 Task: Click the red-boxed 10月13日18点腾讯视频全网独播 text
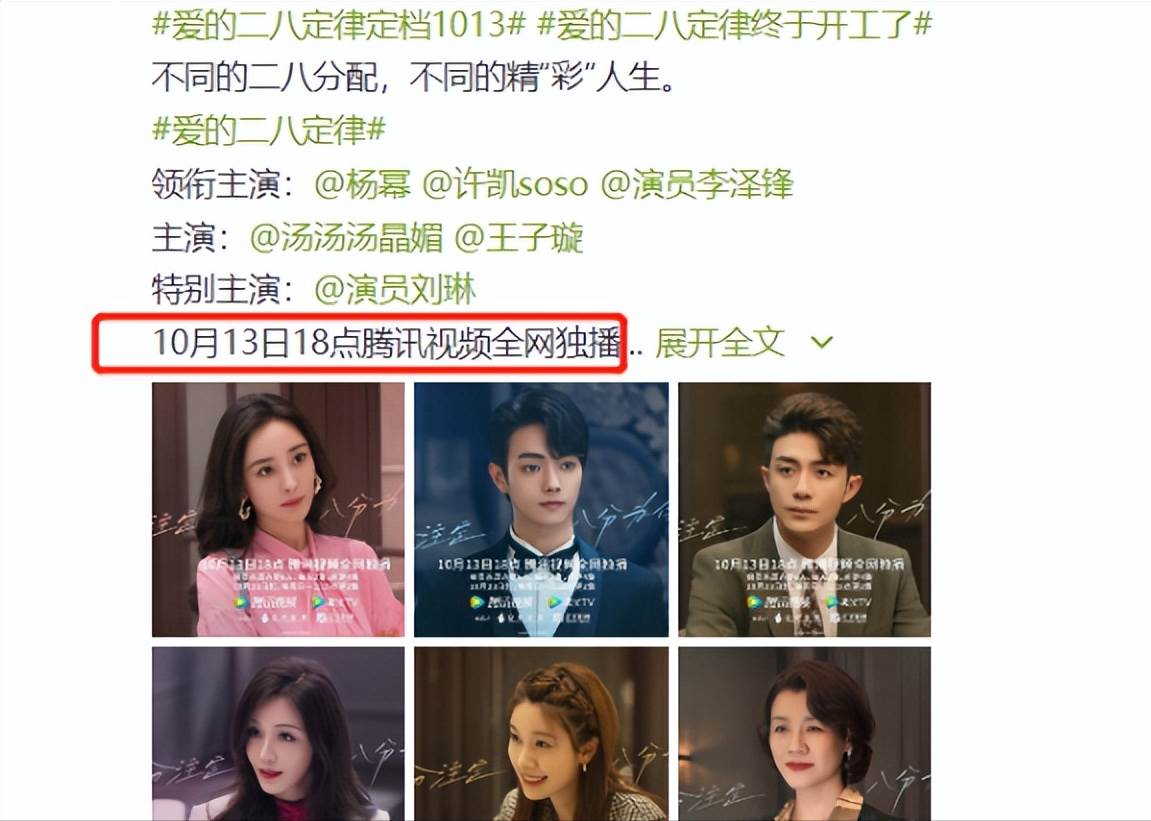click(387, 343)
